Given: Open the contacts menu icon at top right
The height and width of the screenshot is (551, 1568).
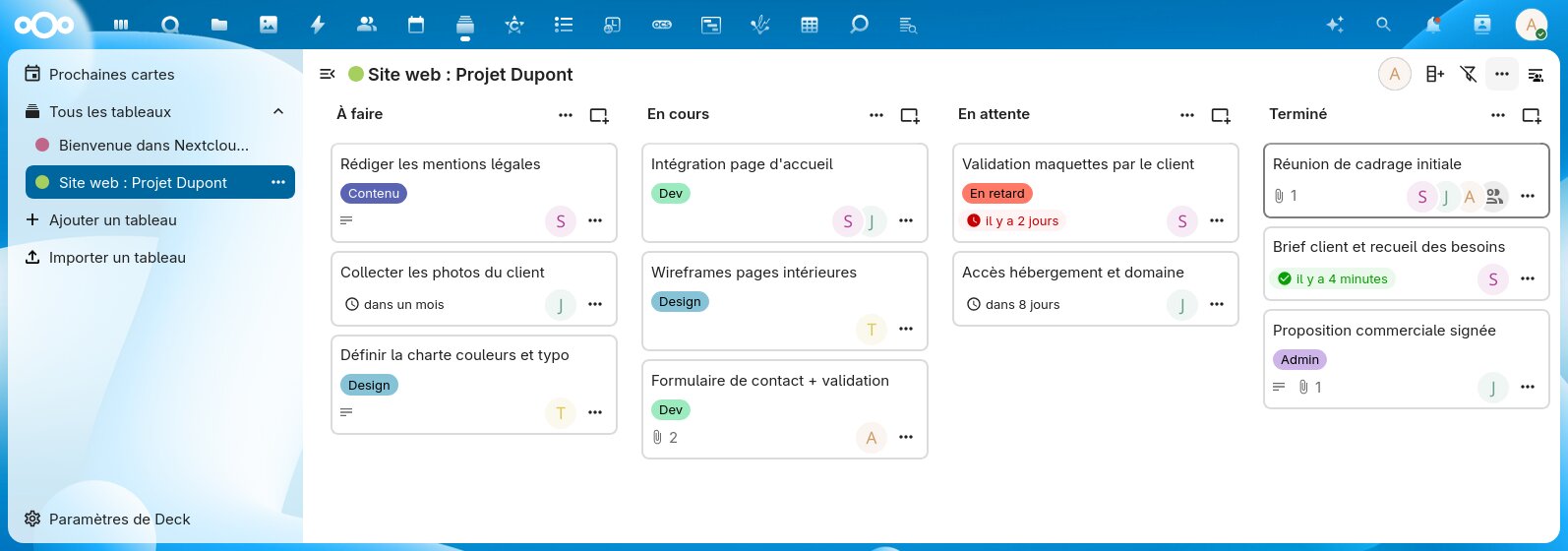Looking at the screenshot, I should point(1482,25).
